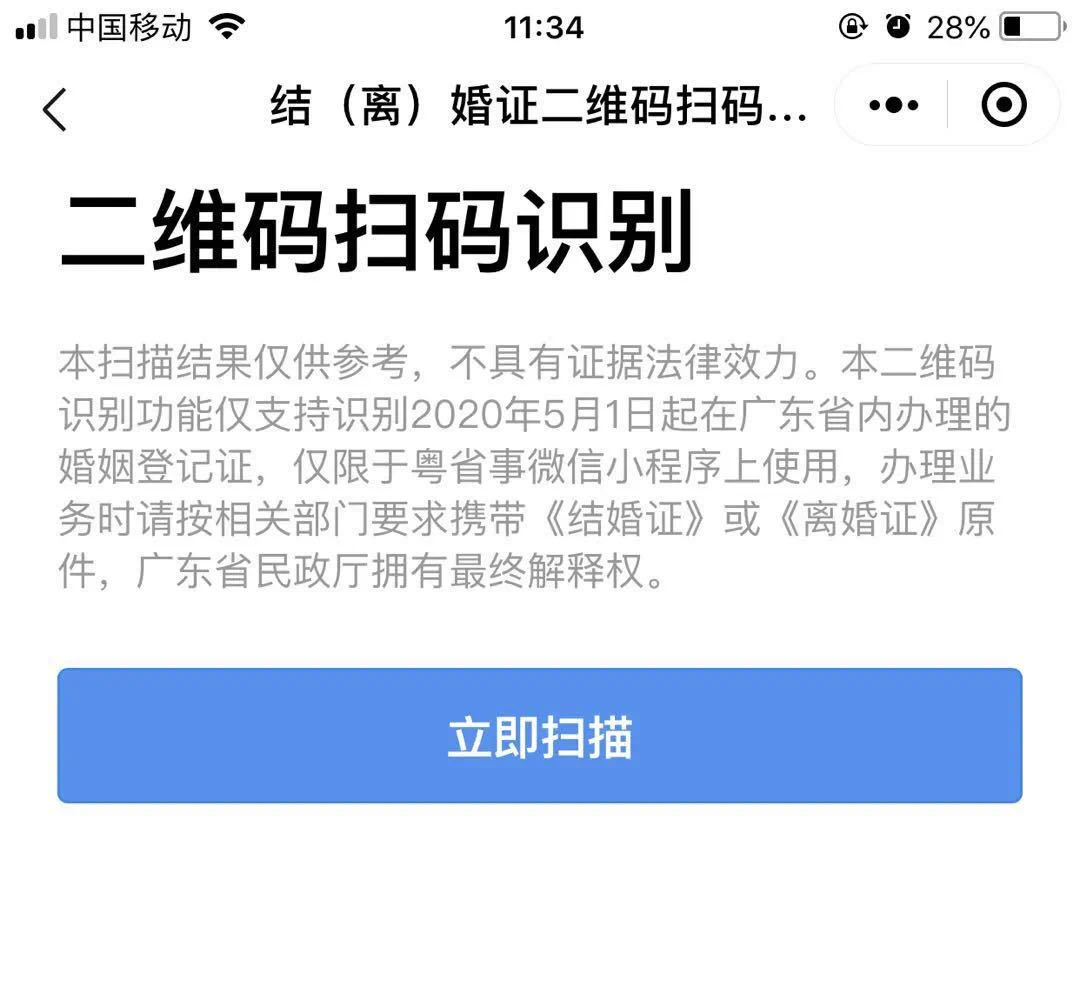Viewport: 1080px width, 988px height.
Task: Tap the alarm clock status icon
Action: pos(897,28)
